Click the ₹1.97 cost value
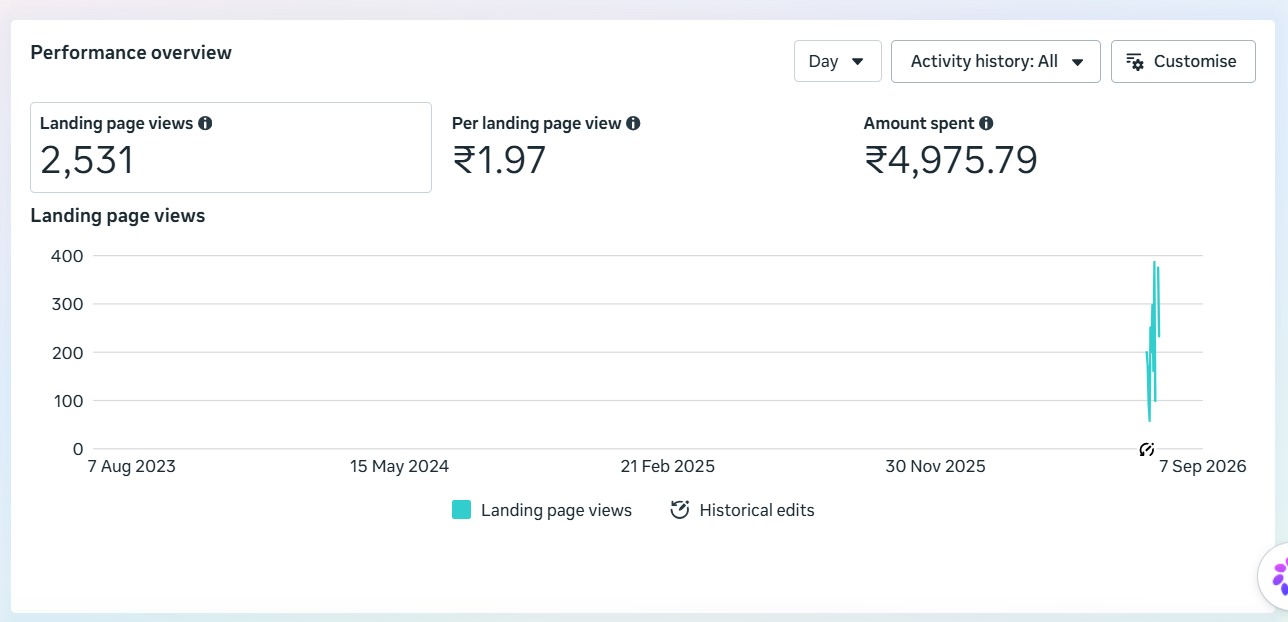This screenshot has height=622, width=1288. (499, 160)
